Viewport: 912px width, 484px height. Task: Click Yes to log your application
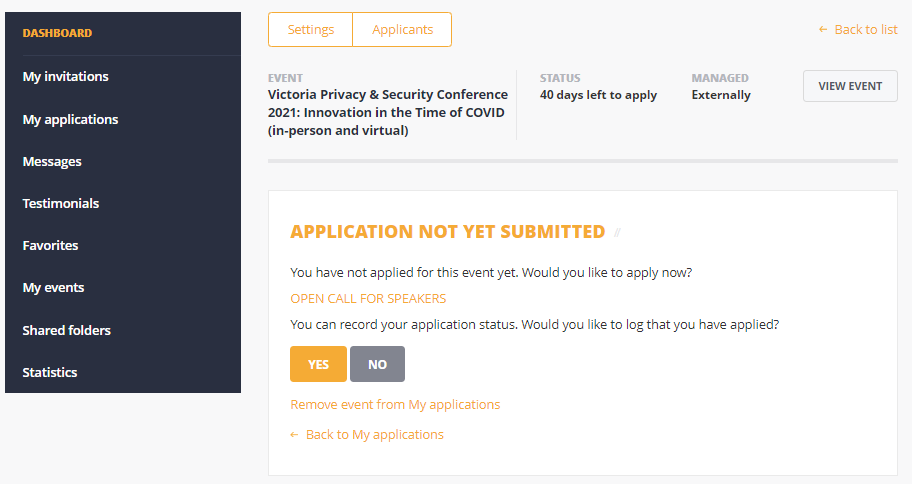tap(318, 364)
